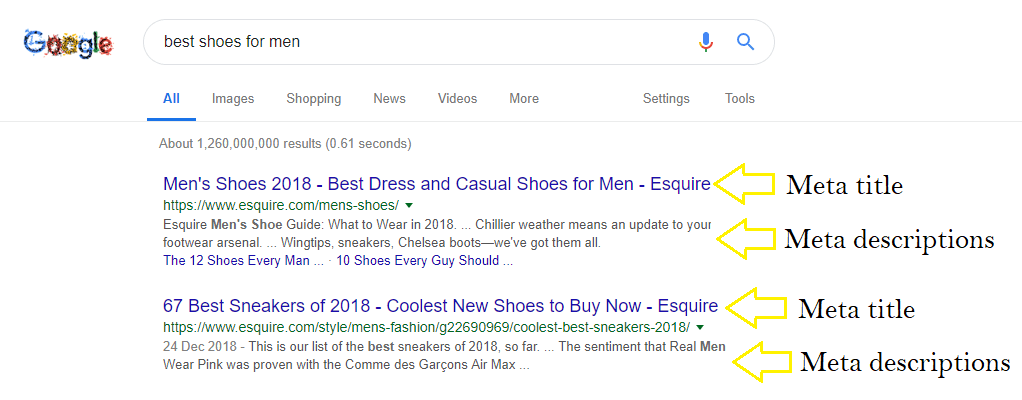Screen dimensions: 1022x400
Task: Expand the More search categories menu
Action: [524, 99]
